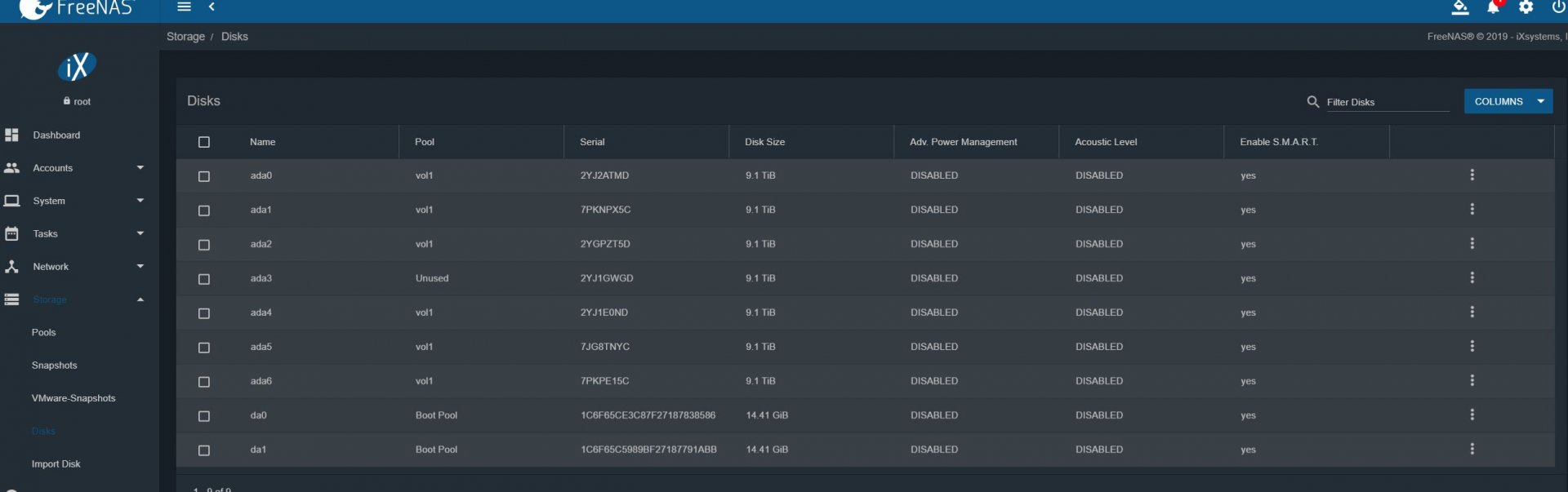Image resolution: width=1568 pixels, height=492 pixels.
Task: Select the da0 disk checkbox
Action: (x=204, y=416)
